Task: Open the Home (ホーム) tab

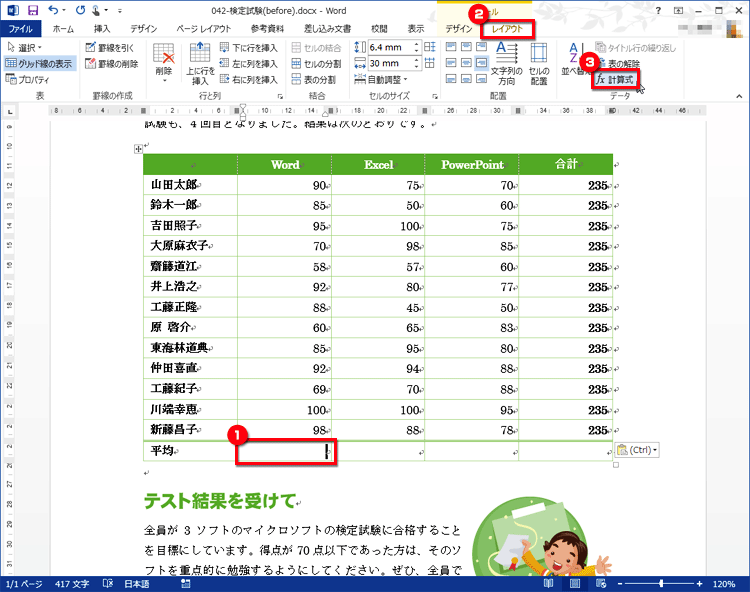Action: pos(63,29)
